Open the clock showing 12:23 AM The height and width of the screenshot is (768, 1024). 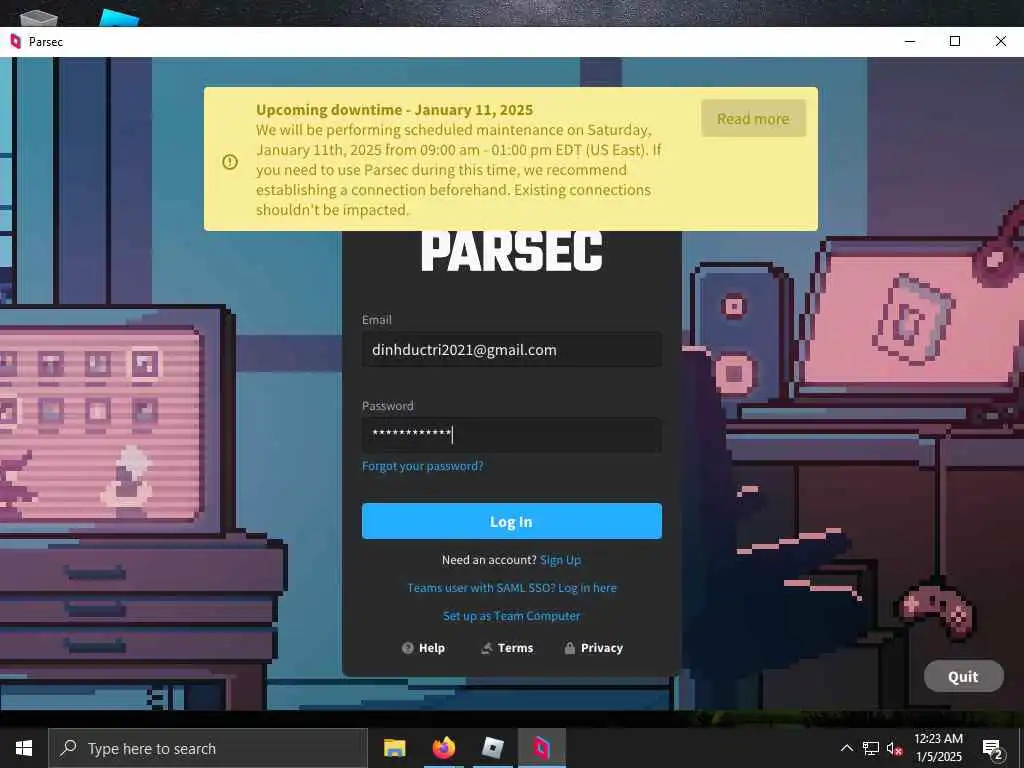[x=938, y=748]
